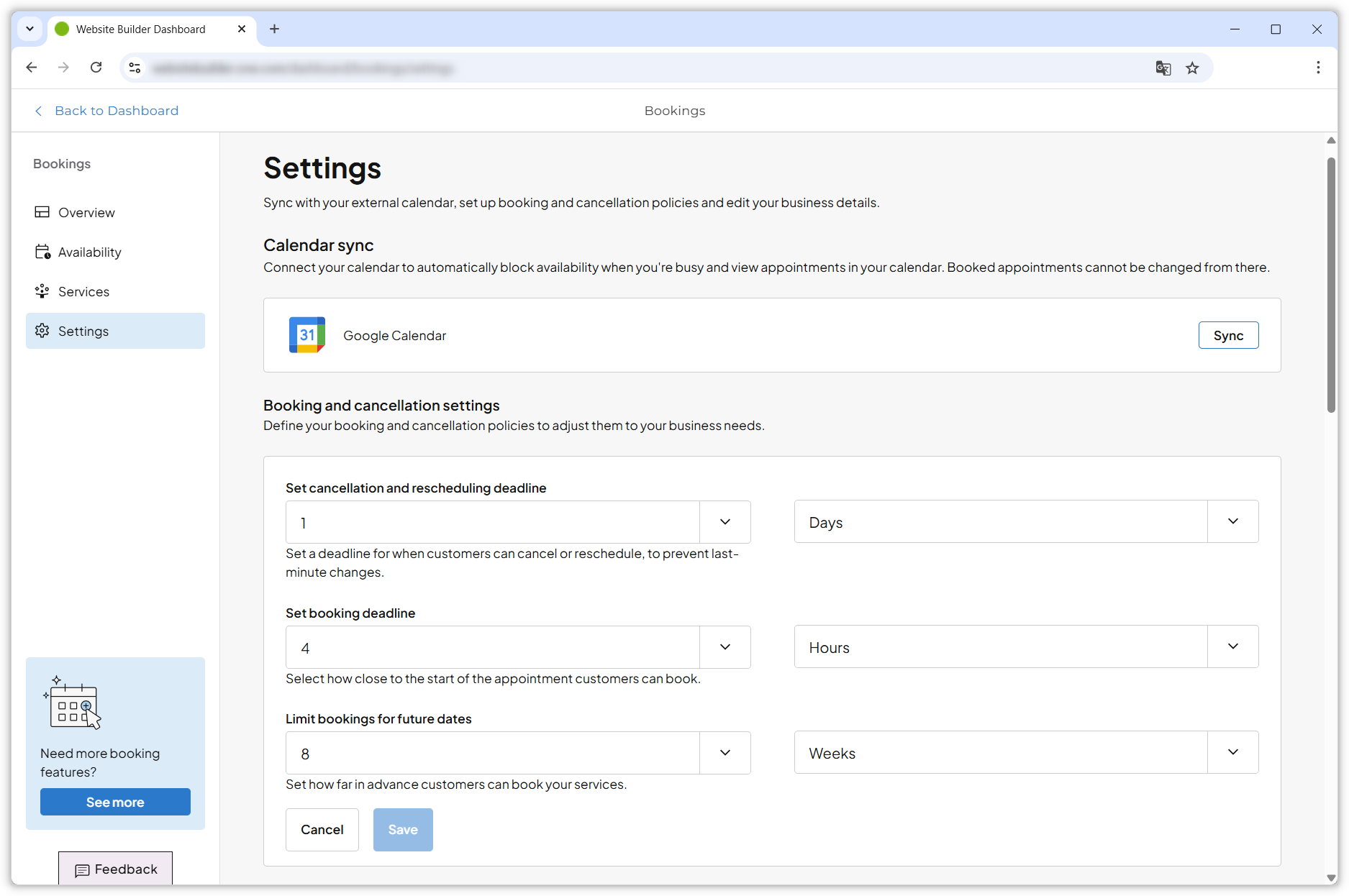Click See more for booking features
This screenshot has height=896, width=1349.
[115, 802]
